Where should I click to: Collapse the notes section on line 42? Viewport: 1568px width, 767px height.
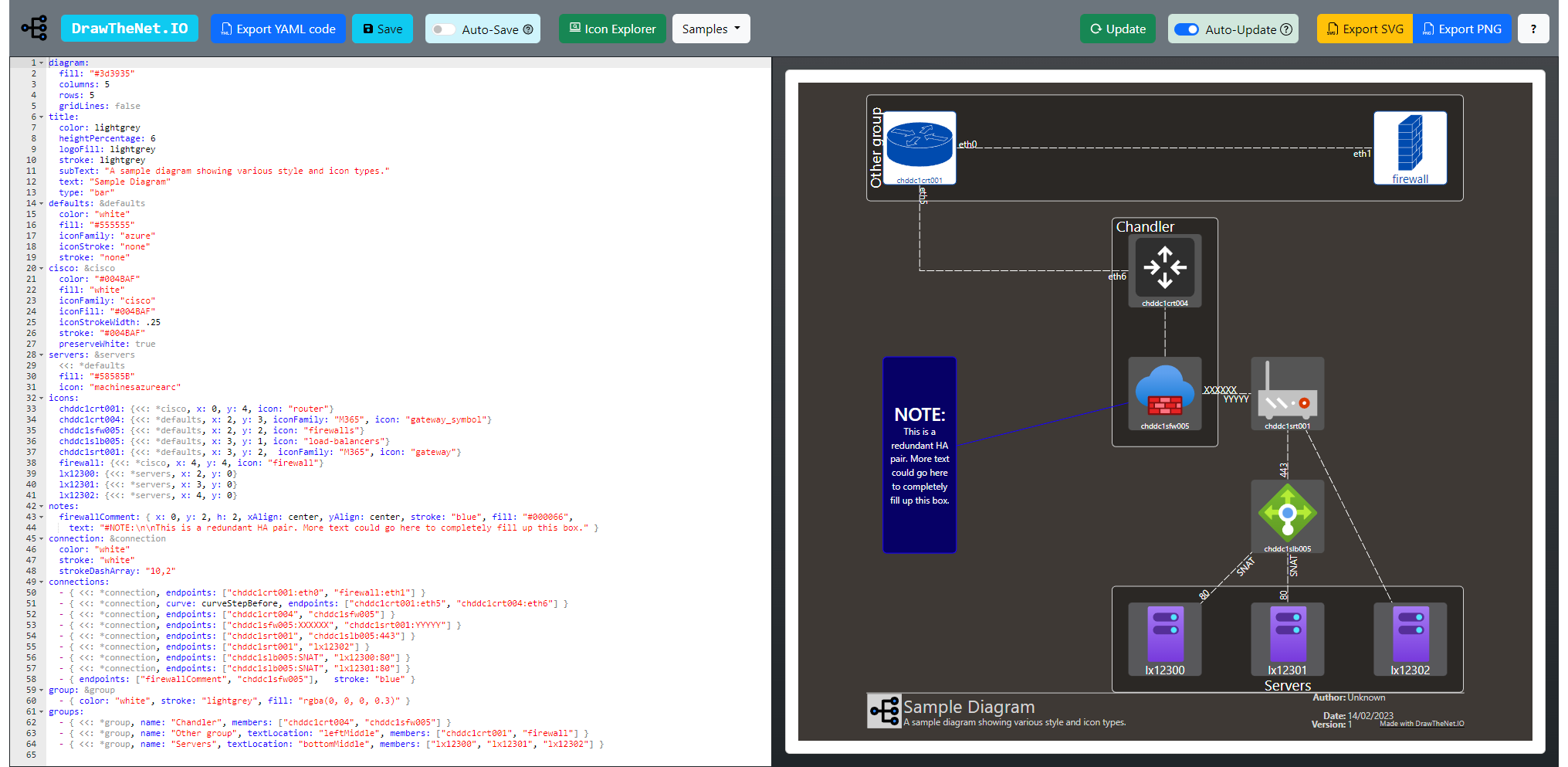(x=41, y=506)
